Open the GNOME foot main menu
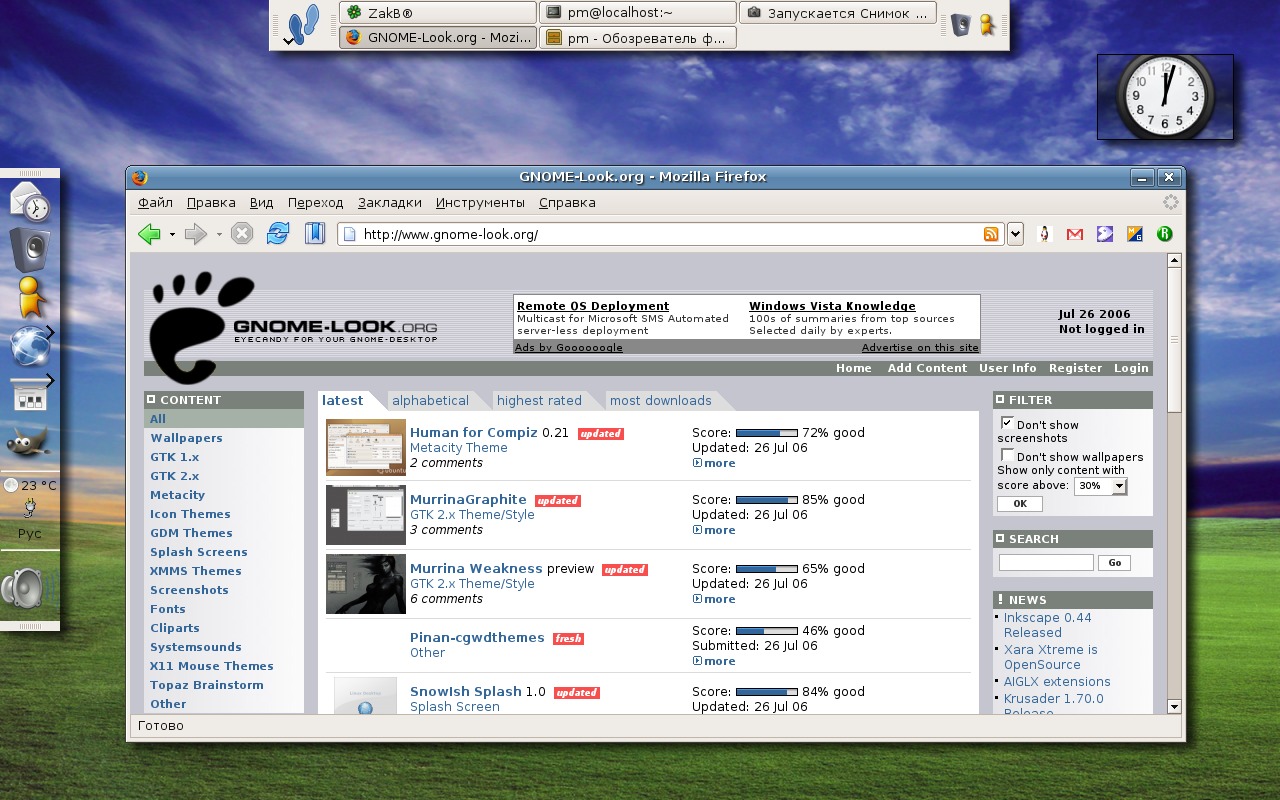The height and width of the screenshot is (800, 1280). tap(303, 25)
